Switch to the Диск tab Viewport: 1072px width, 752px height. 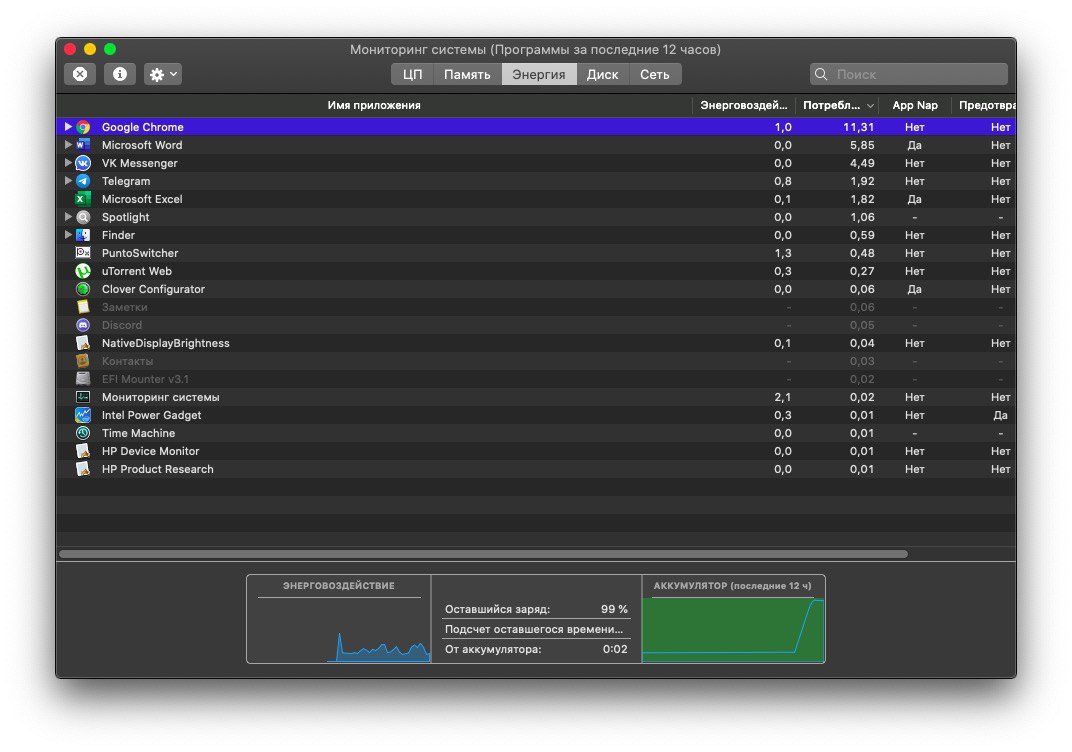pyautogui.click(x=602, y=75)
